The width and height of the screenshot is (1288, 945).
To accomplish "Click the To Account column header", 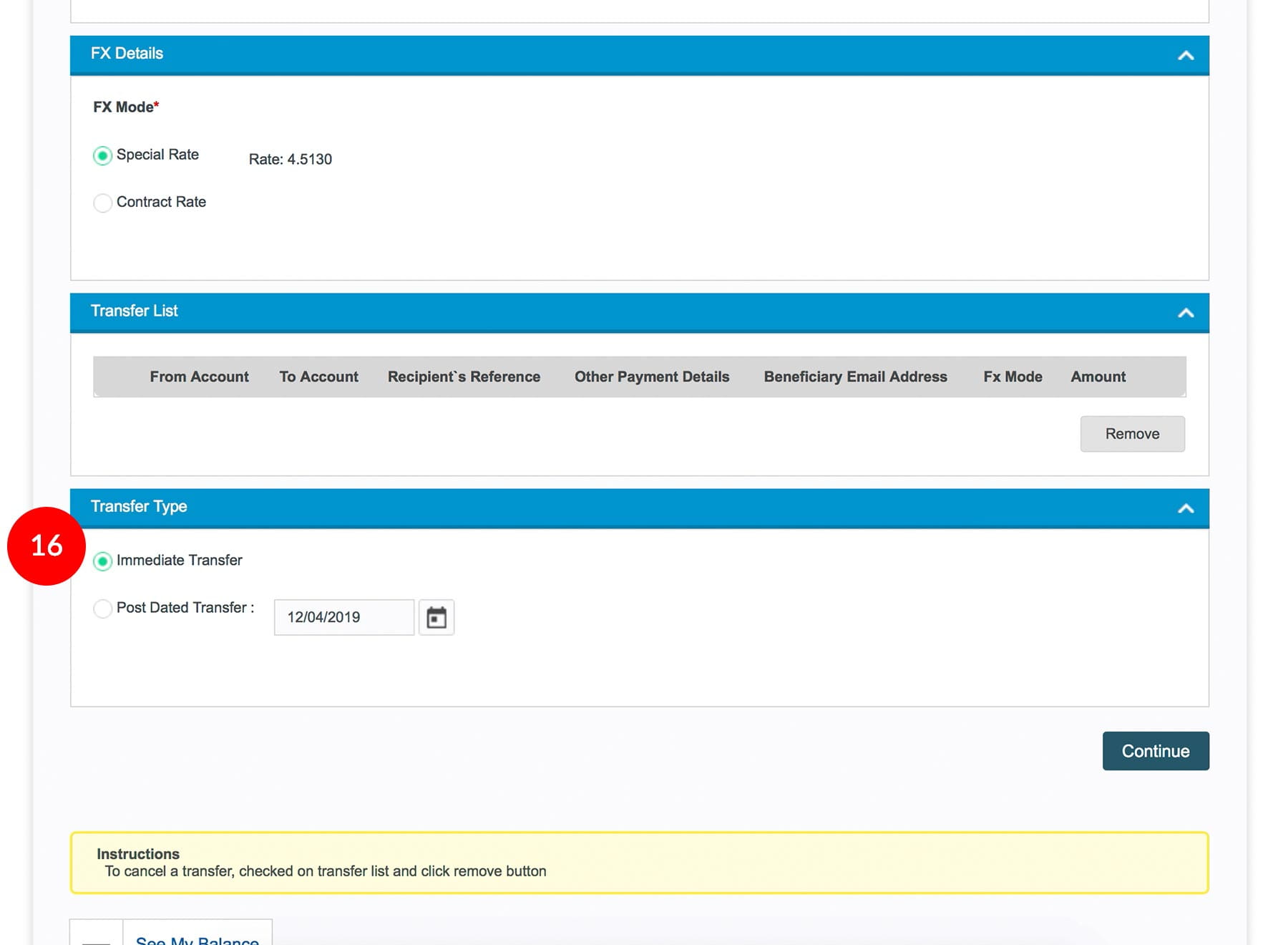I will [318, 377].
